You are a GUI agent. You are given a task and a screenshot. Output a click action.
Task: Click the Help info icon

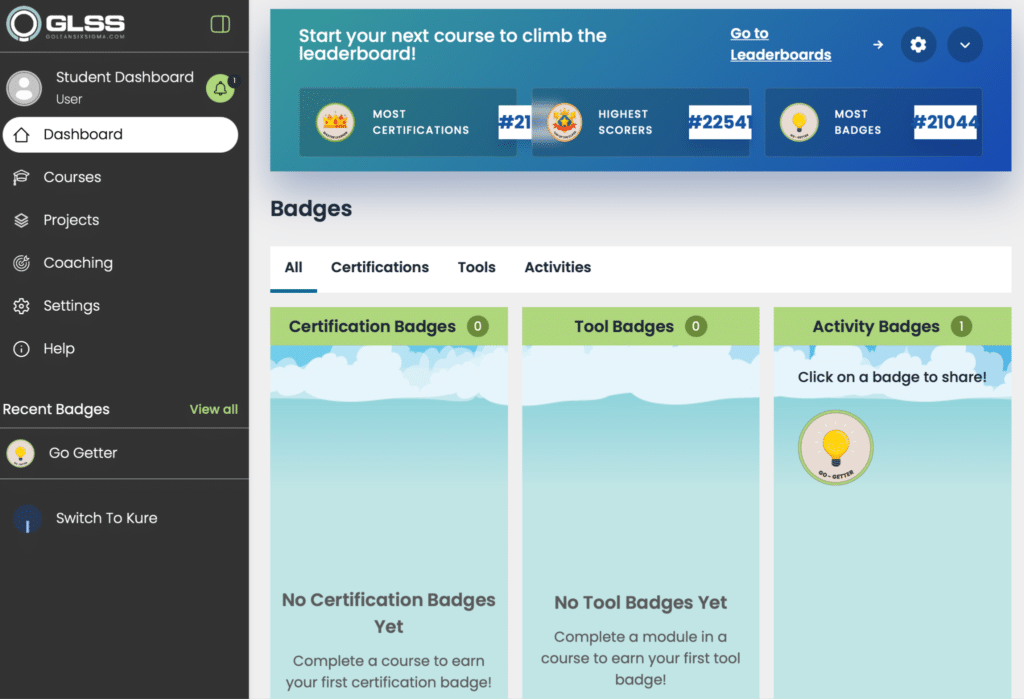[x=22, y=349]
